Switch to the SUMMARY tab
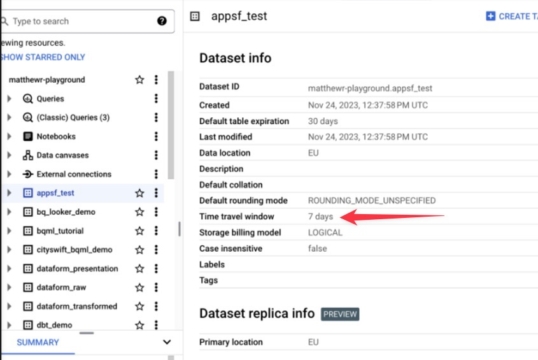Screen dimensions: 538x360 tap(38, 342)
